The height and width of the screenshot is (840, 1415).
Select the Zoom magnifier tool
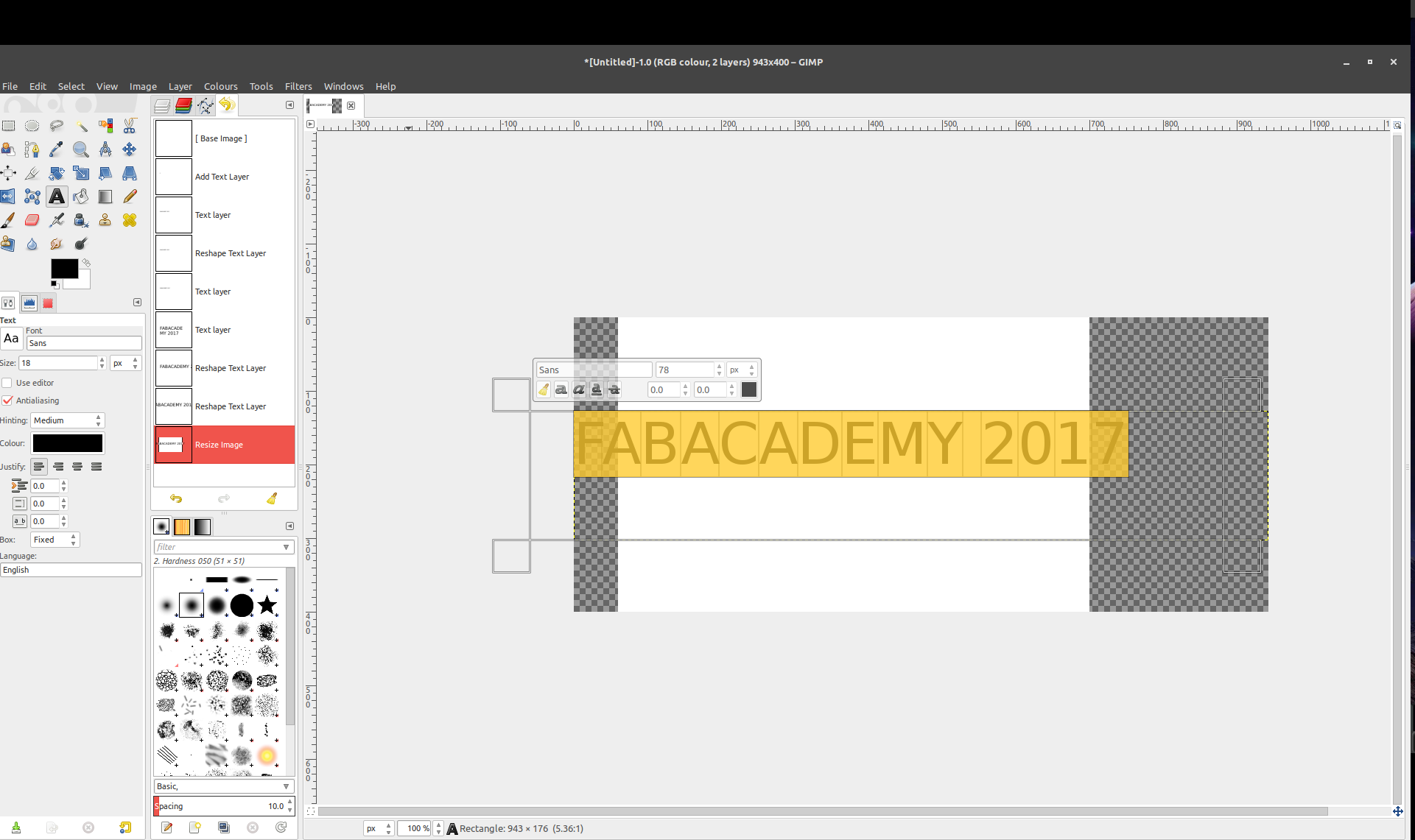pyautogui.click(x=81, y=149)
